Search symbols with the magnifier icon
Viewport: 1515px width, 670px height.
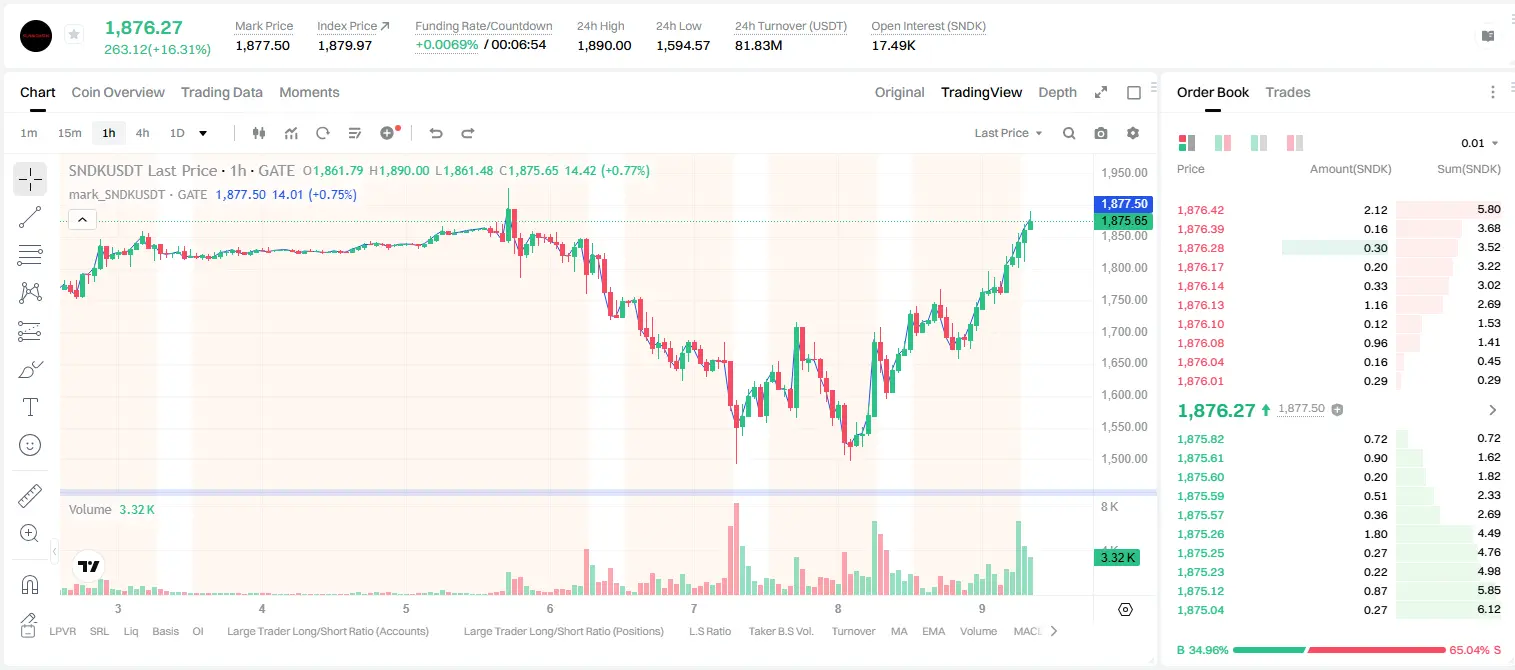pos(1069,133)
